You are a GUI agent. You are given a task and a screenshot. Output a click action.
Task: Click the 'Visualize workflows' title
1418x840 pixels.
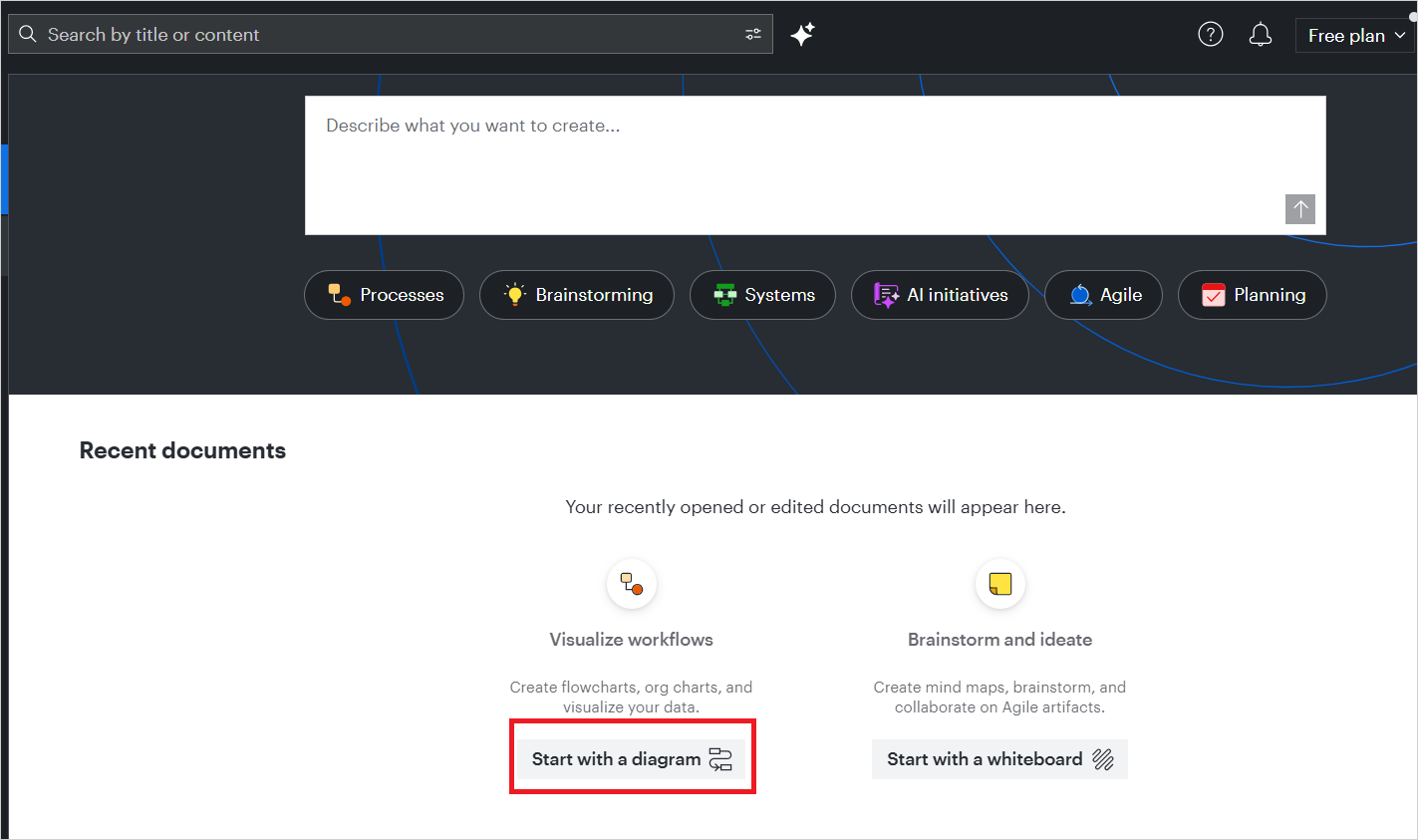coord(632,640)
